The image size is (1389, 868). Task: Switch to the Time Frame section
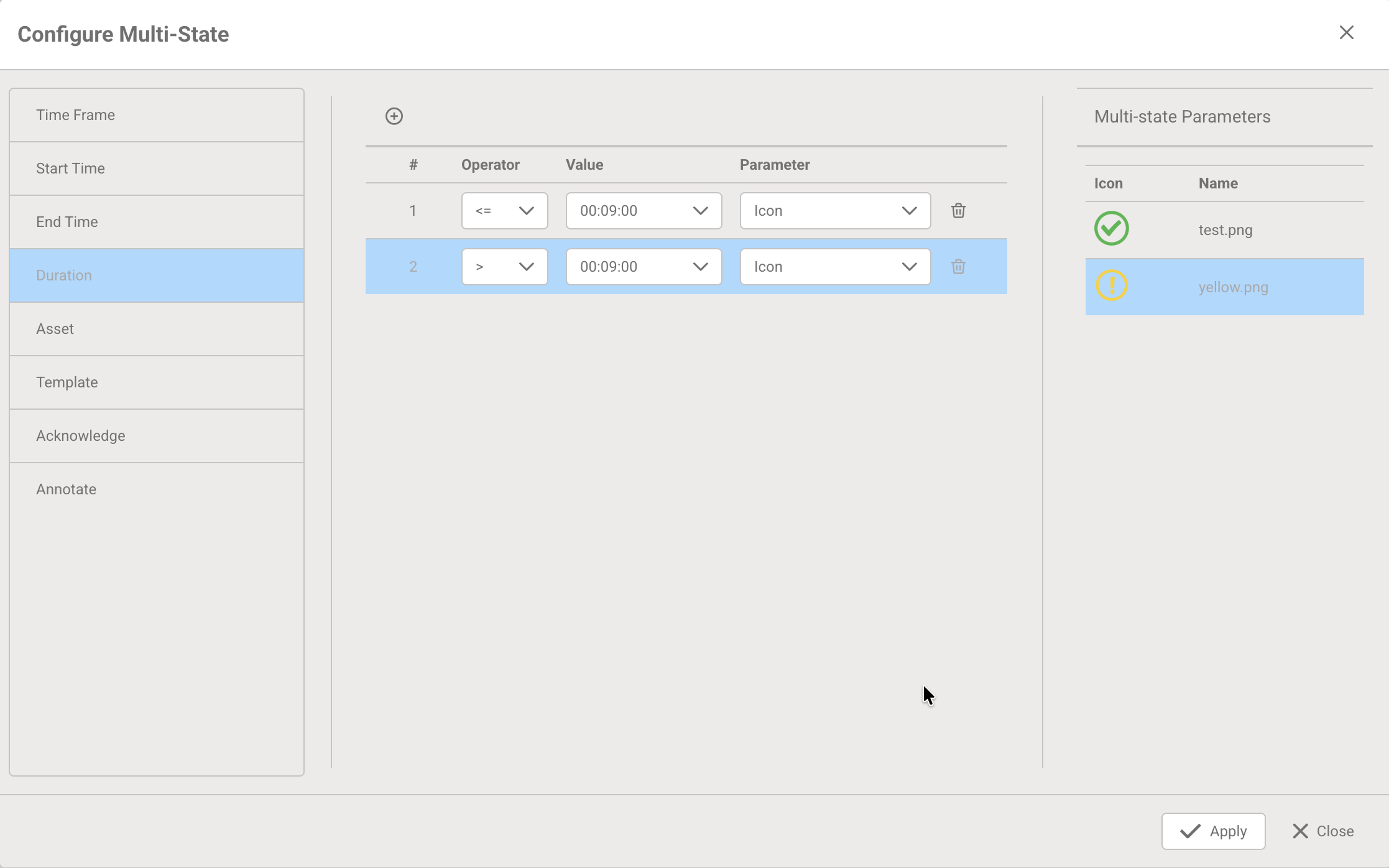click(156, 114)
